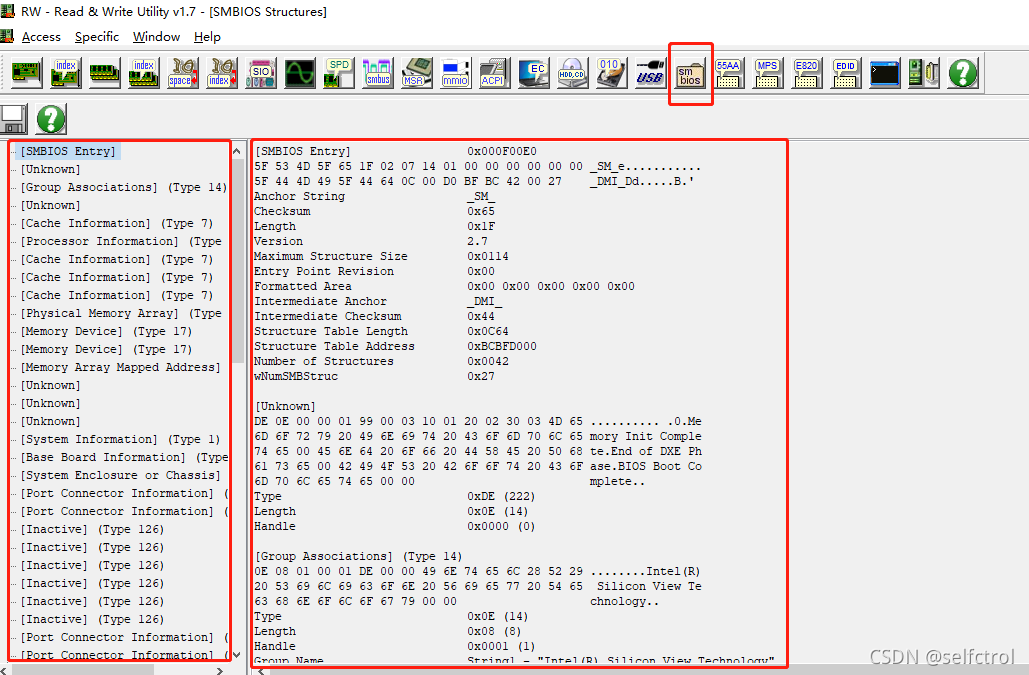Image resolution: width=1029 pixels, height=675 pixels.
Task: Click the tree's vertical scrollbar up arrow
Action: [x=238, y=152]
